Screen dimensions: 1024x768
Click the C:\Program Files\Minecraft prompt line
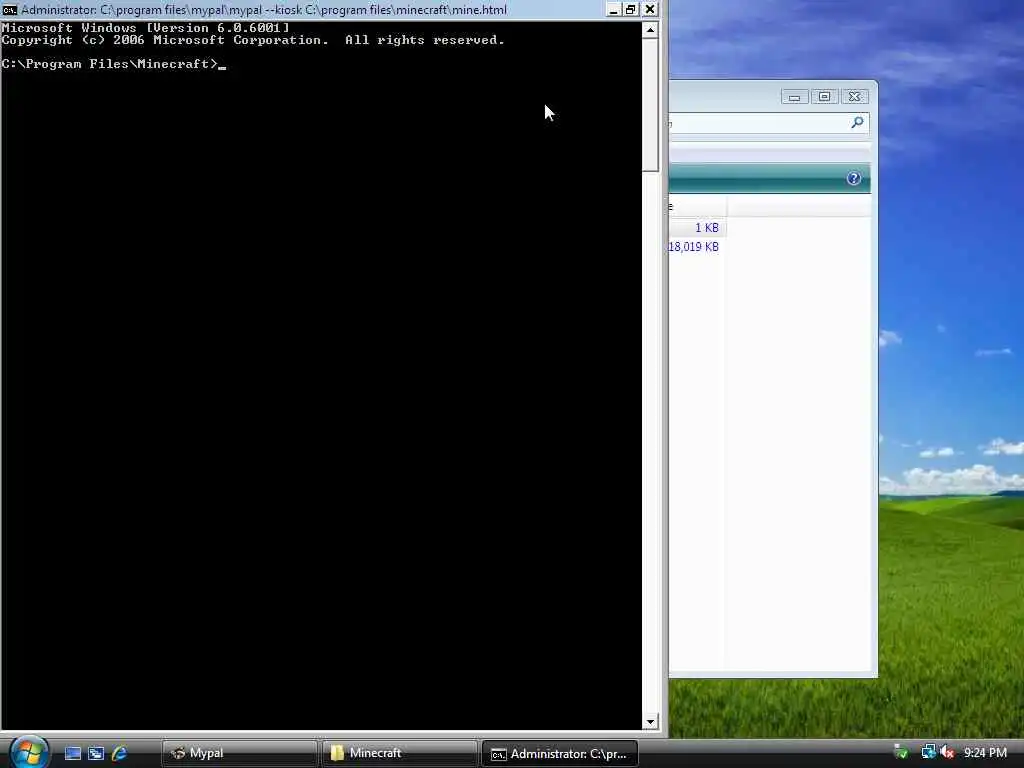113,64
